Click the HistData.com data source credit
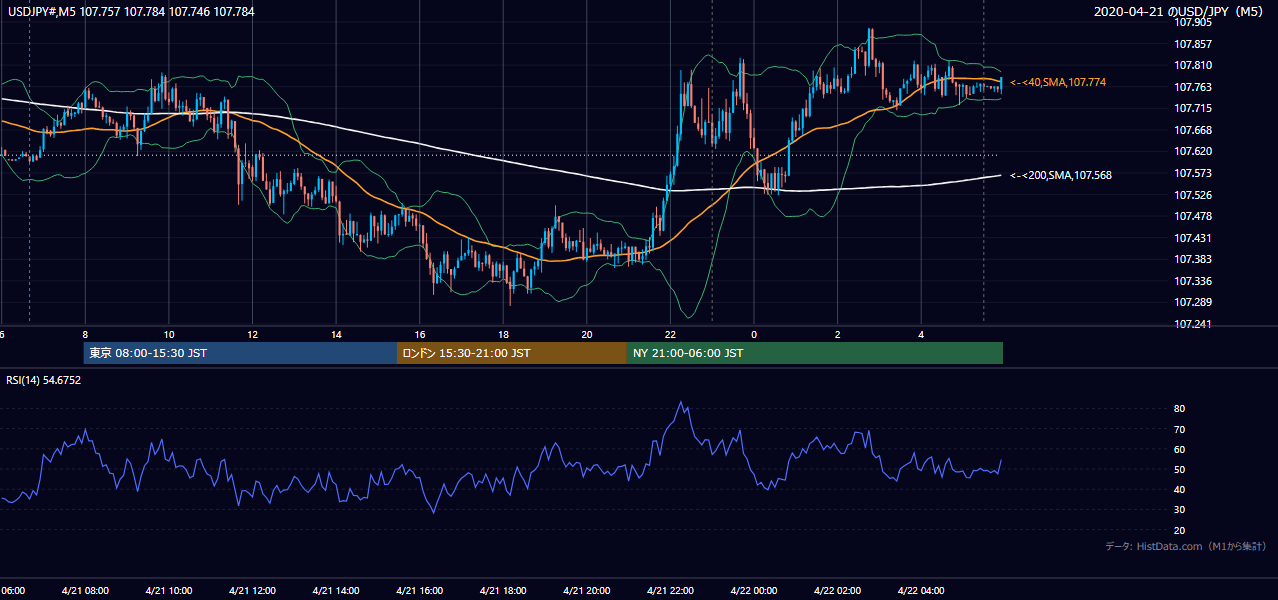1278x600 pixels. pos(1185,546)
